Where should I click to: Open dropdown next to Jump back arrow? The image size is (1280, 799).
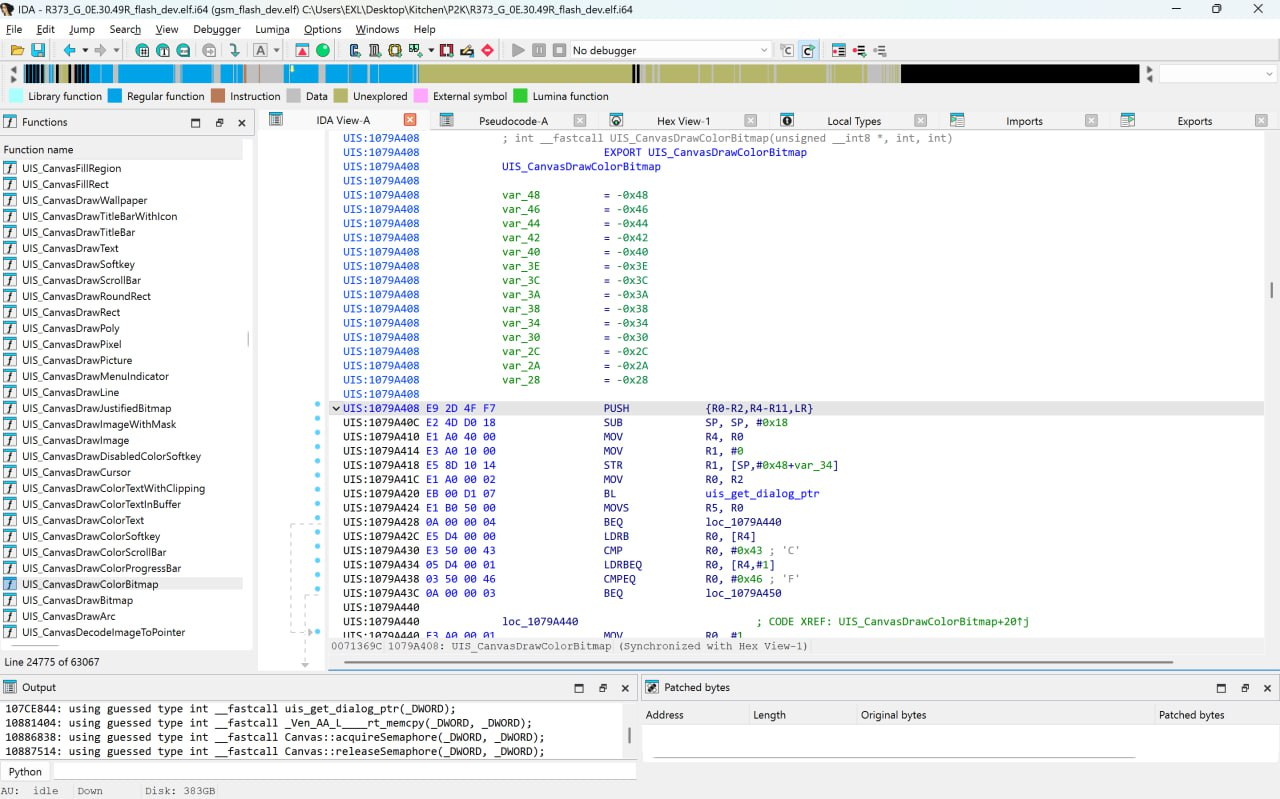pos(85,50)
